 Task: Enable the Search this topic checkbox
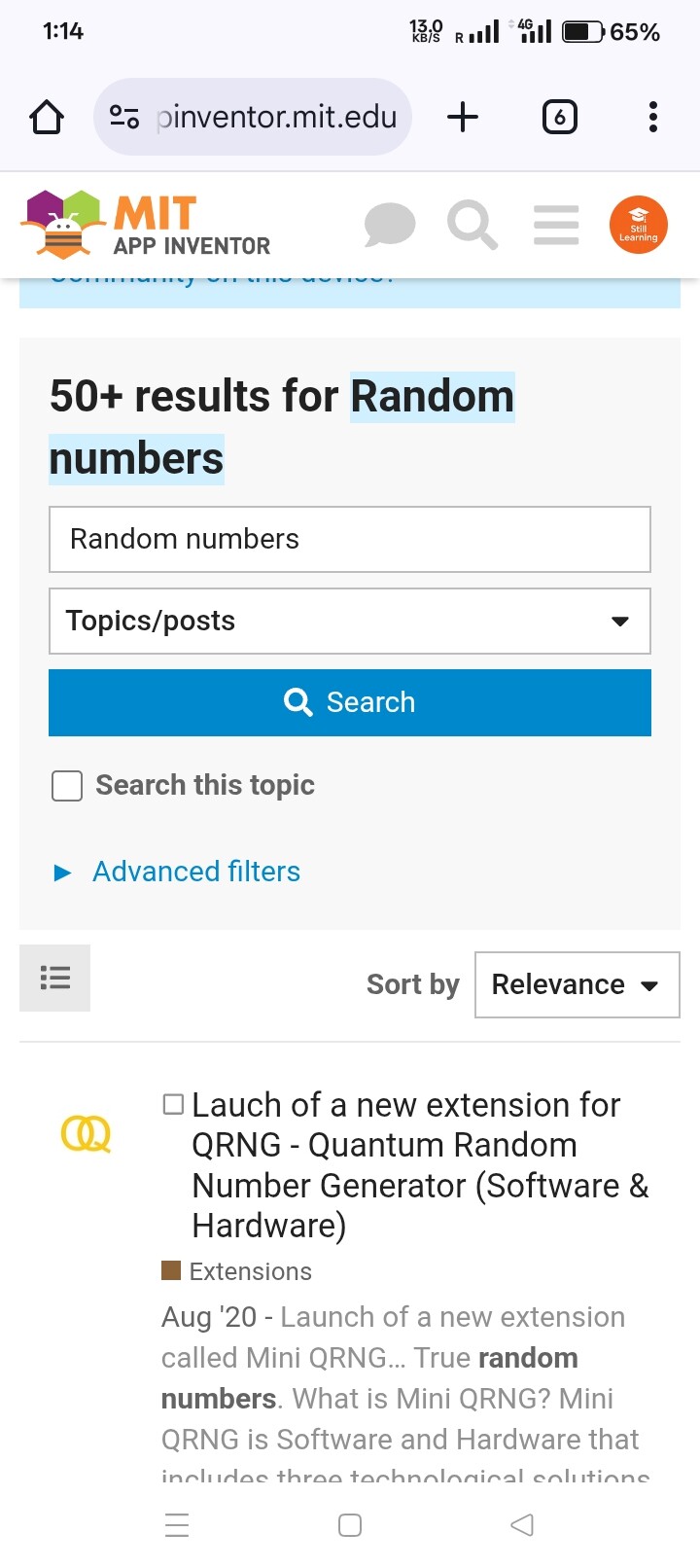(67, 786)
